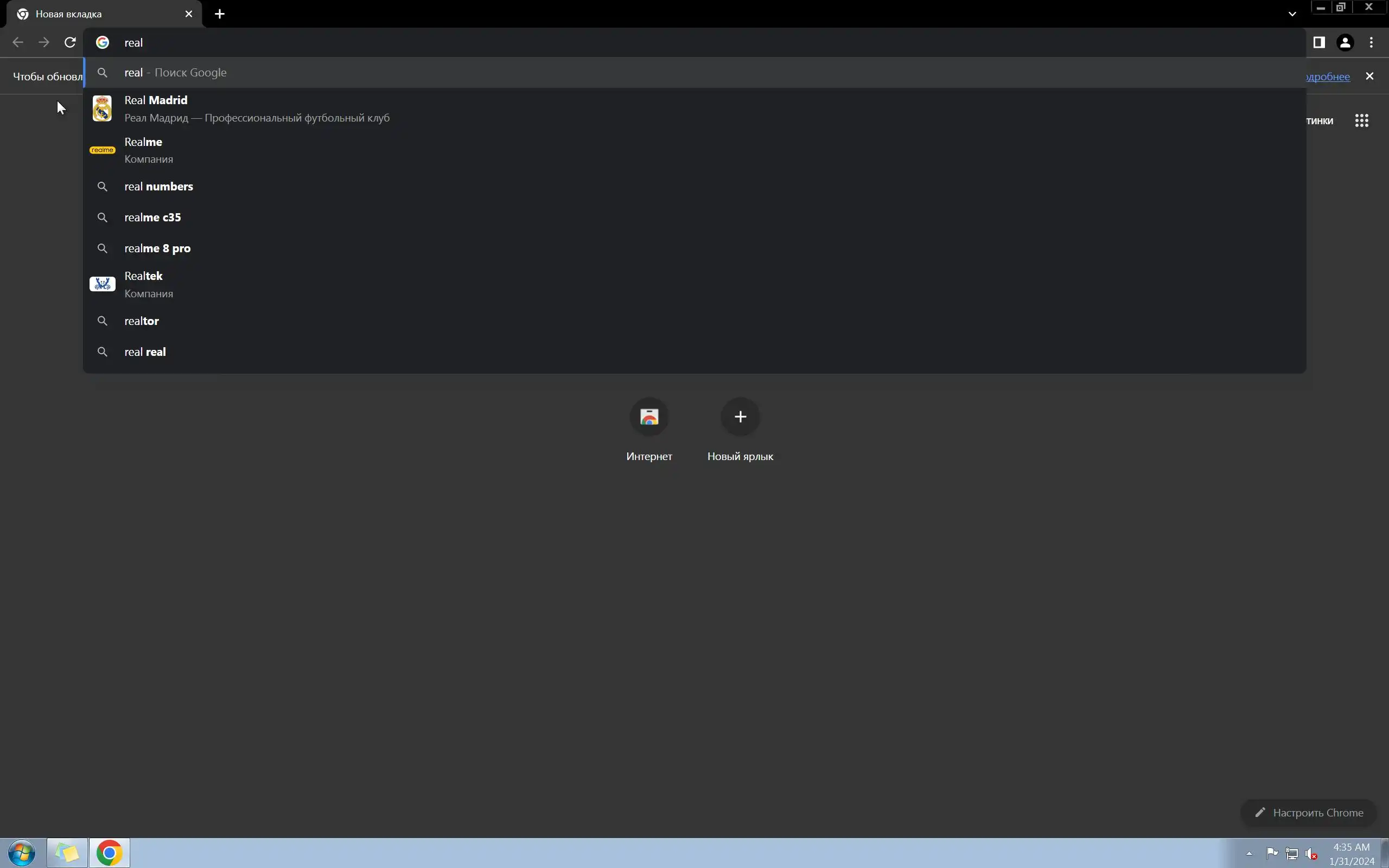Open the Windows Start menu
Viewport: 1389px width, 868px height.
click(x=21, y=853)
